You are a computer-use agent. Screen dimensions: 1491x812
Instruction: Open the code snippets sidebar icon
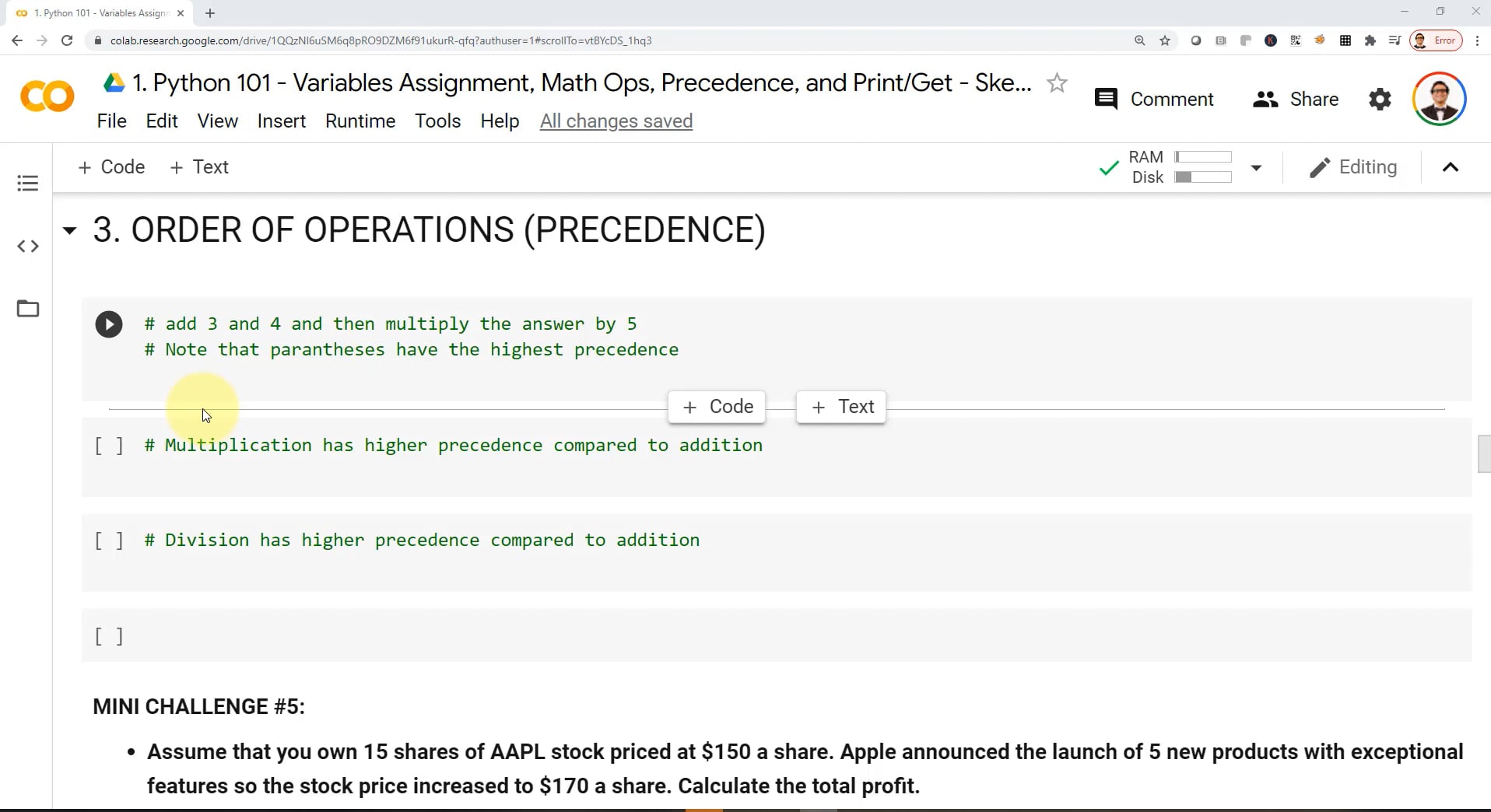[x=27, y=247]
